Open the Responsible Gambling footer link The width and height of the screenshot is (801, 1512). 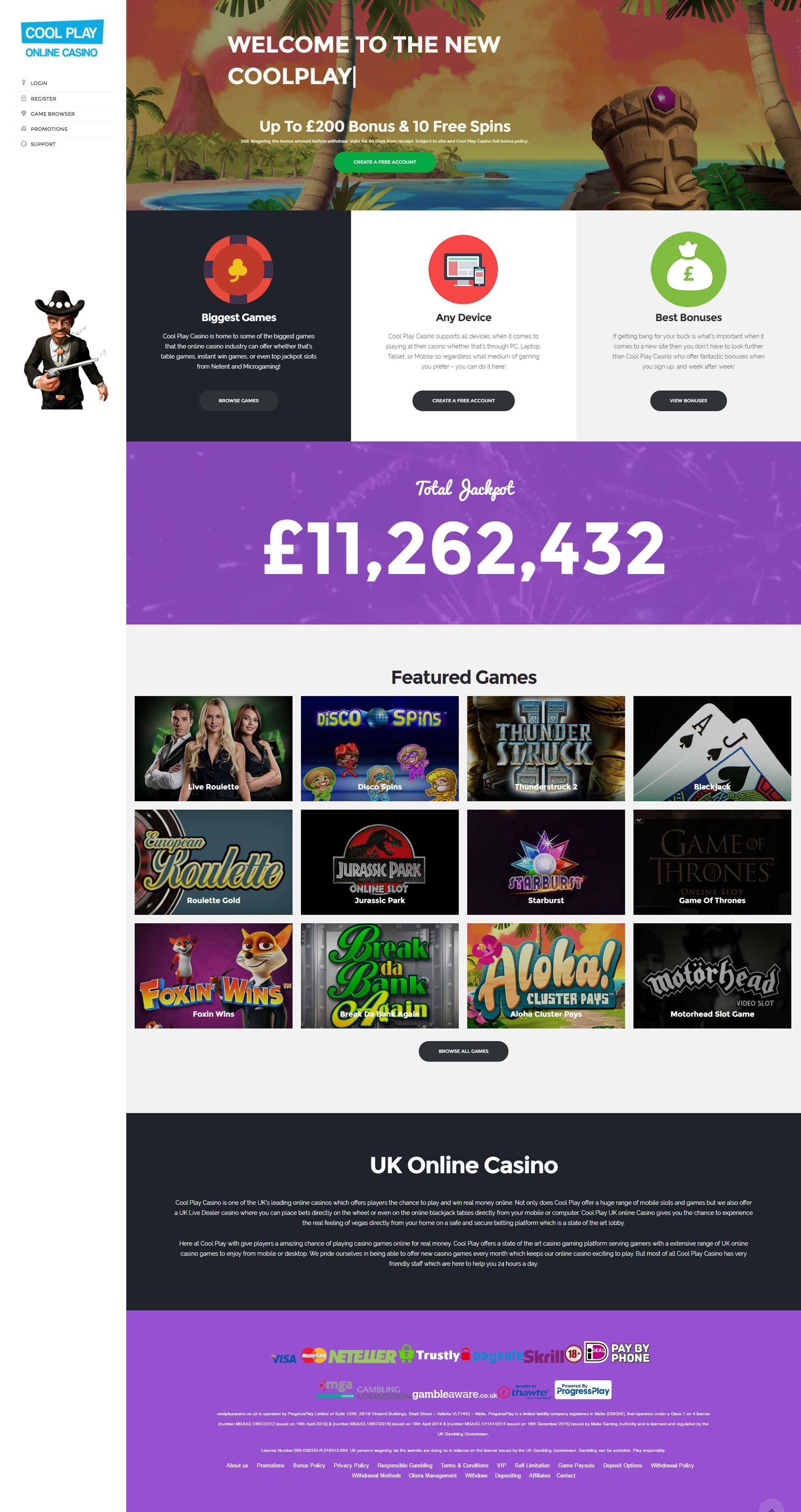tap(404, 1466)
